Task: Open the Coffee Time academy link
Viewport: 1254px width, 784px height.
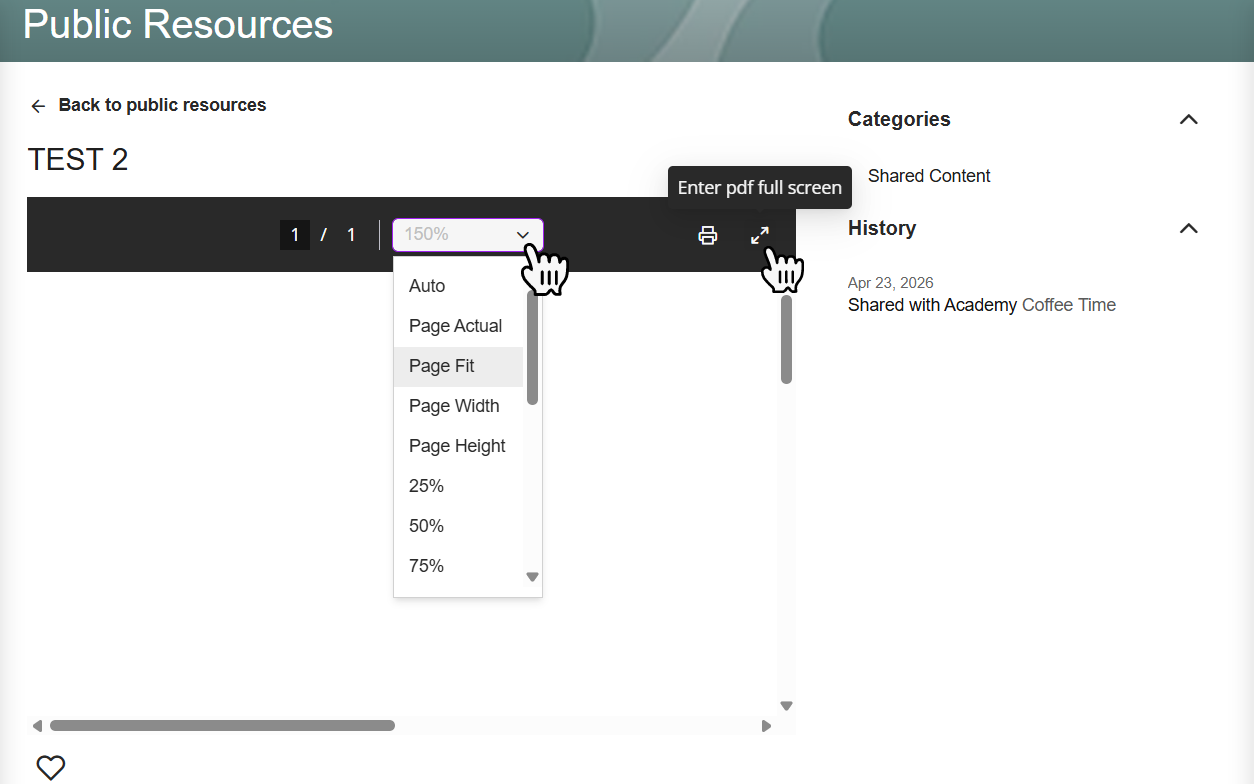Action: [1069, 305]
